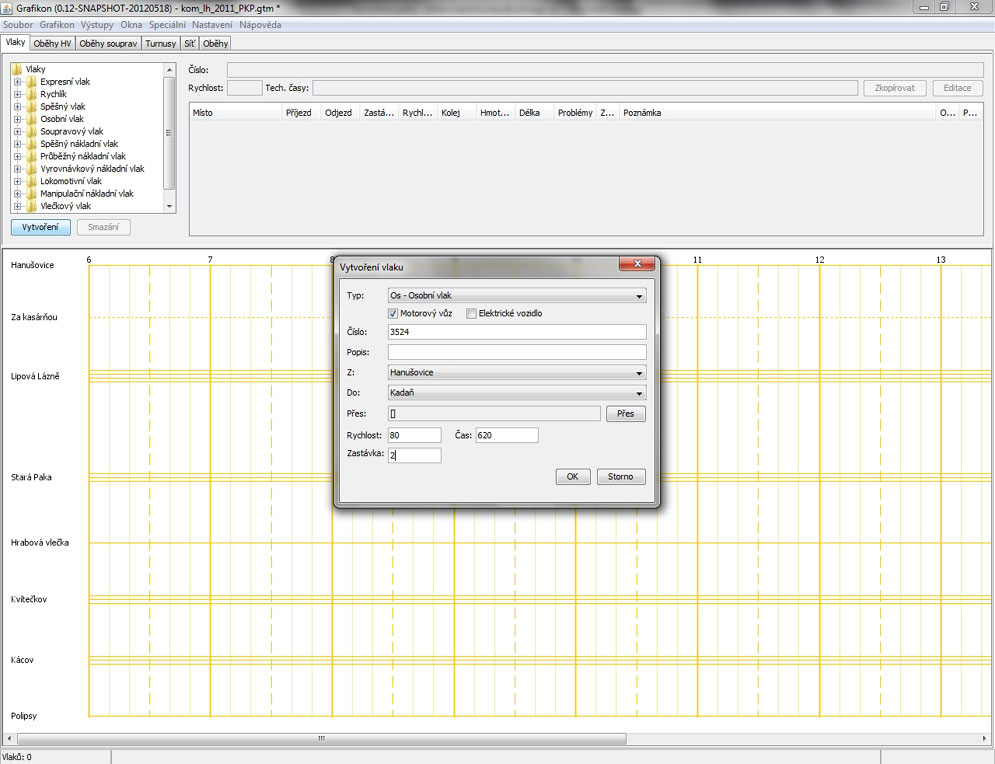Expand the Osobní vlak tree node
This screenshot has height=764, width=995.
(x=18, y=119)
